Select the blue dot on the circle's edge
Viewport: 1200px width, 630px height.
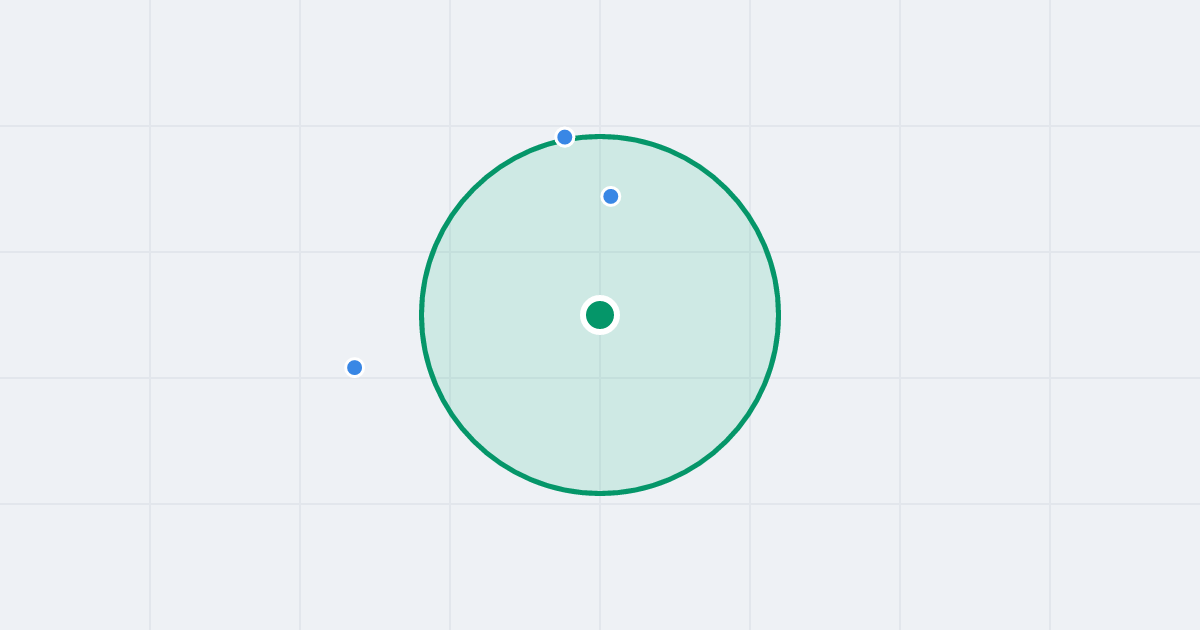coord(565,137)
